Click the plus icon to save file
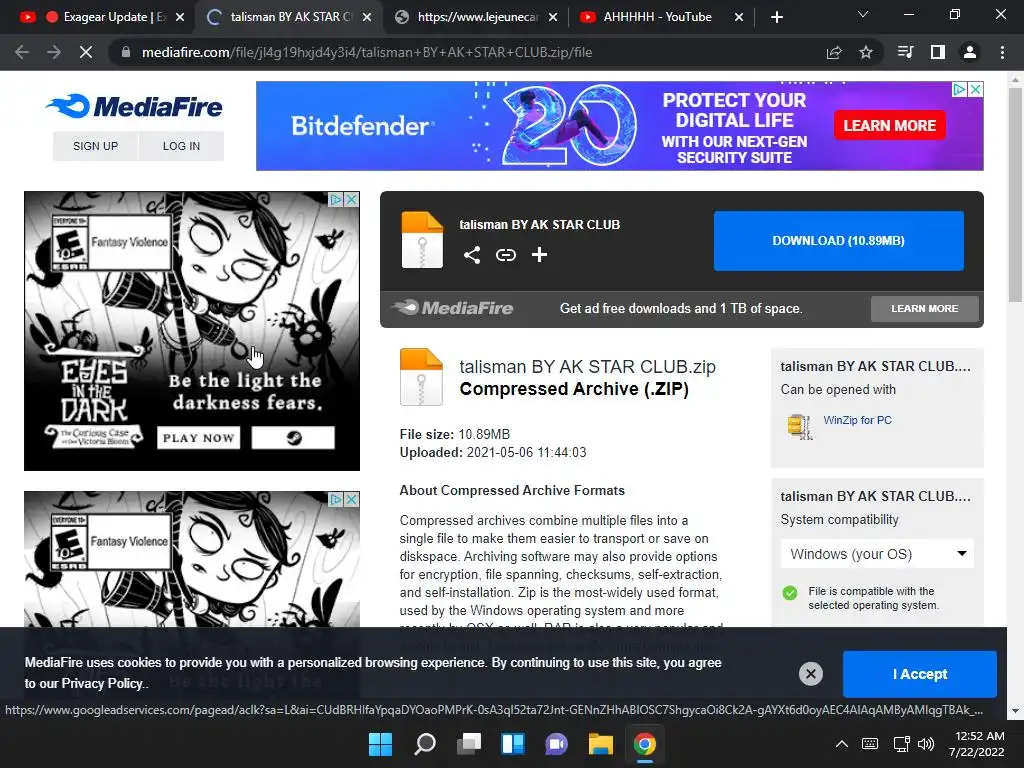This screenshot has width=1024, height=768. click(x=539, y=255)
